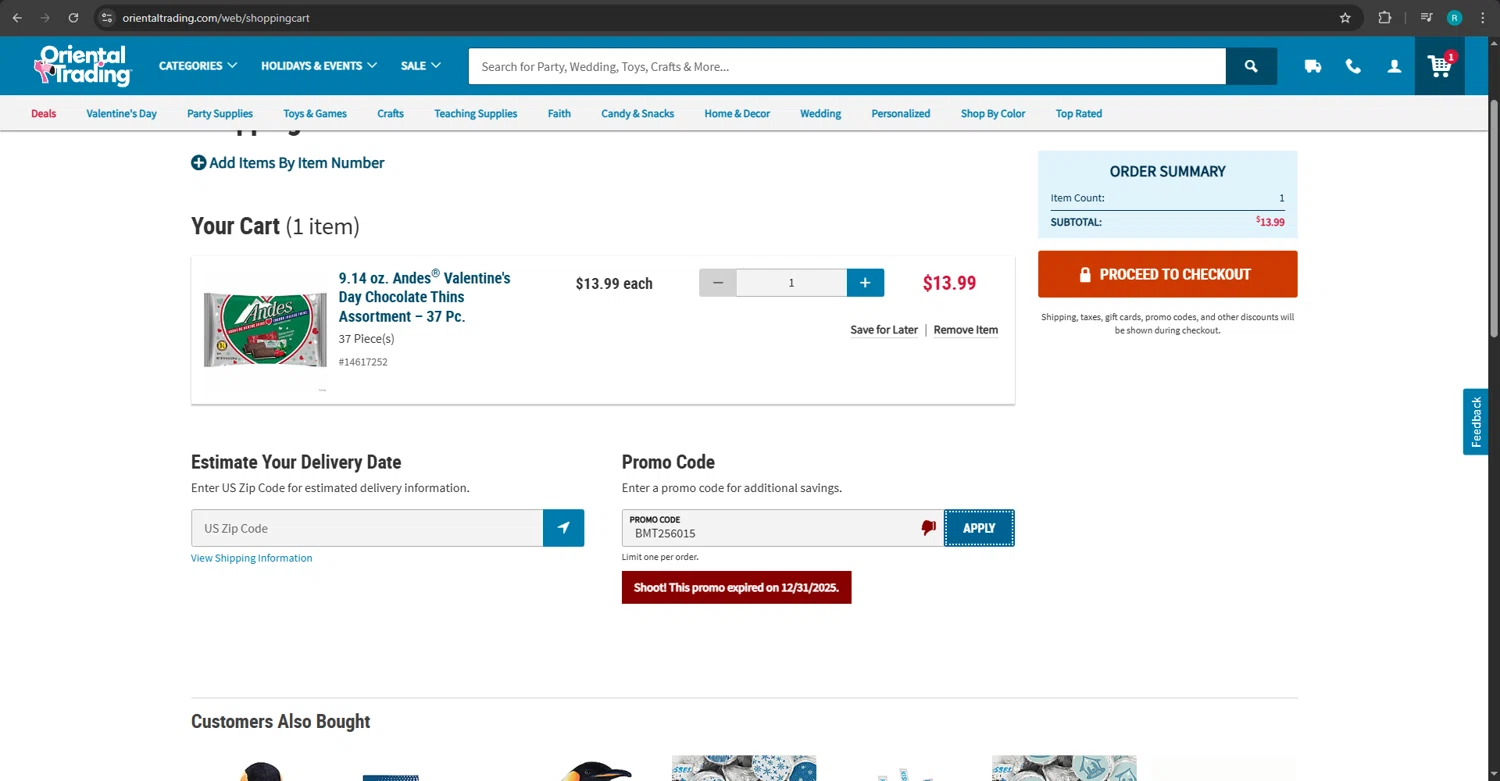Click the cart quantity field
The height and width of the screenshot is (781, 1500).
tap(792, 283)
